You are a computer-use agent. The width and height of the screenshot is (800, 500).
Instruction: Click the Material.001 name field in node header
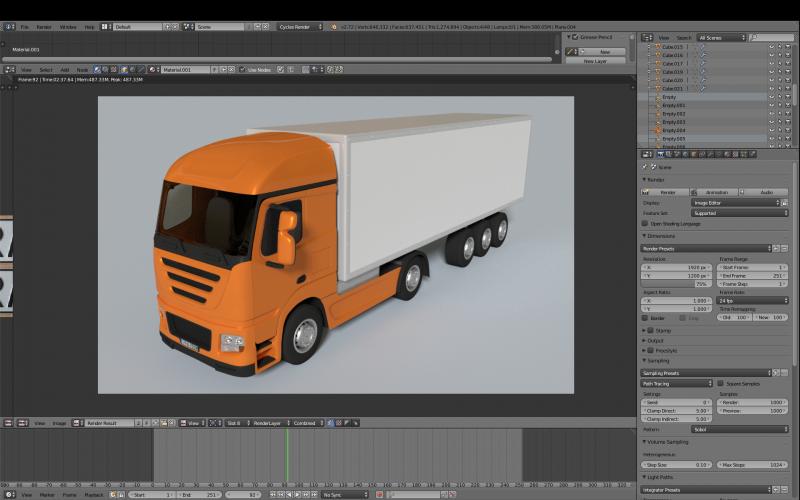pos(185,69)
